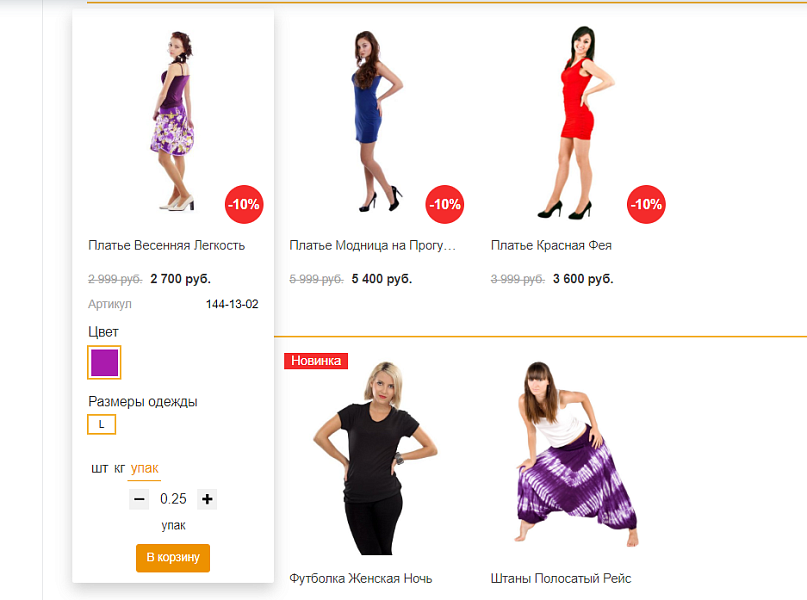807x600 pixels.
Task: Add dress to cart with В корзину
Action: pyautogui.click(x=173, y=558)
